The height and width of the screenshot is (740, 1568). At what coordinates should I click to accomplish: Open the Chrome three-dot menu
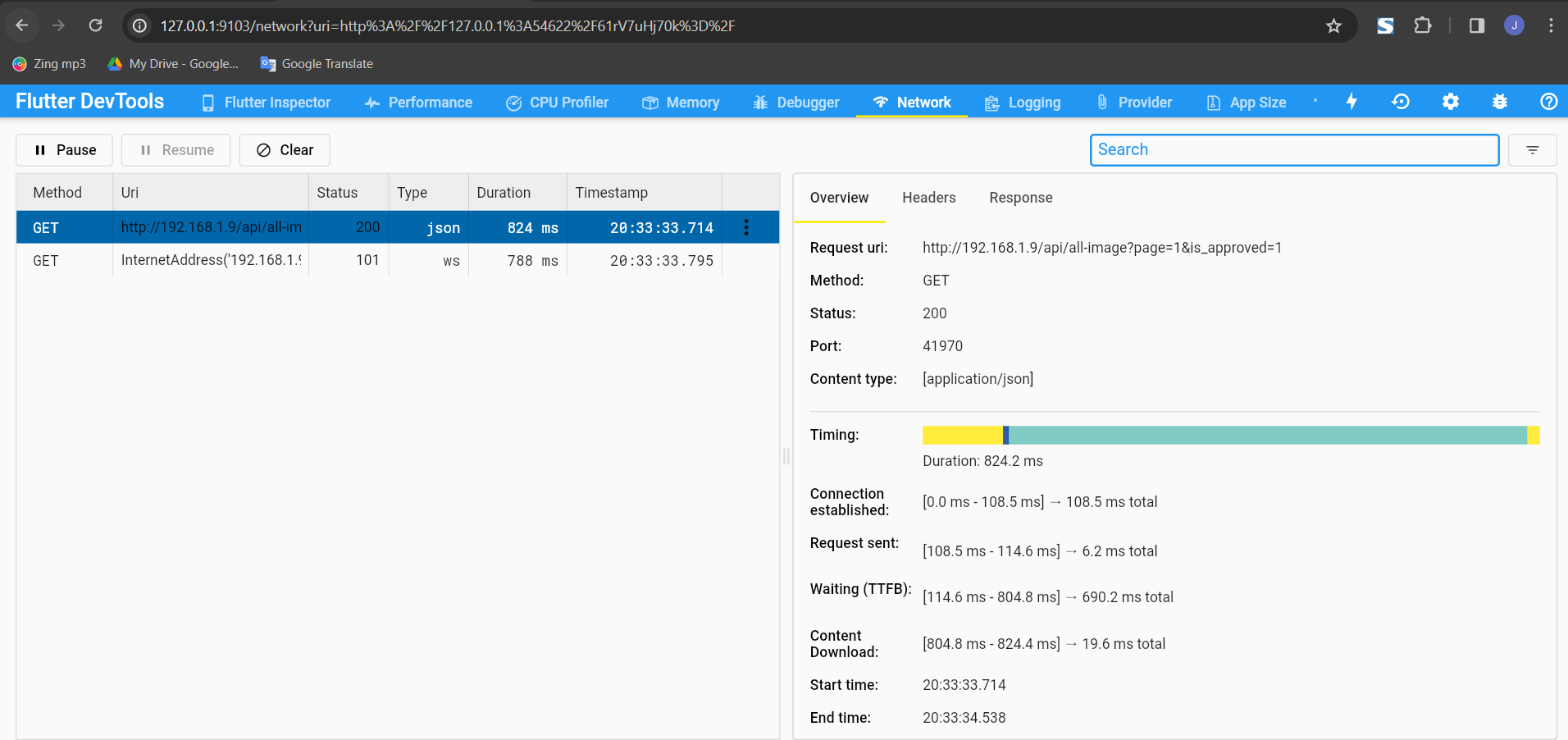click(1550, 26)
